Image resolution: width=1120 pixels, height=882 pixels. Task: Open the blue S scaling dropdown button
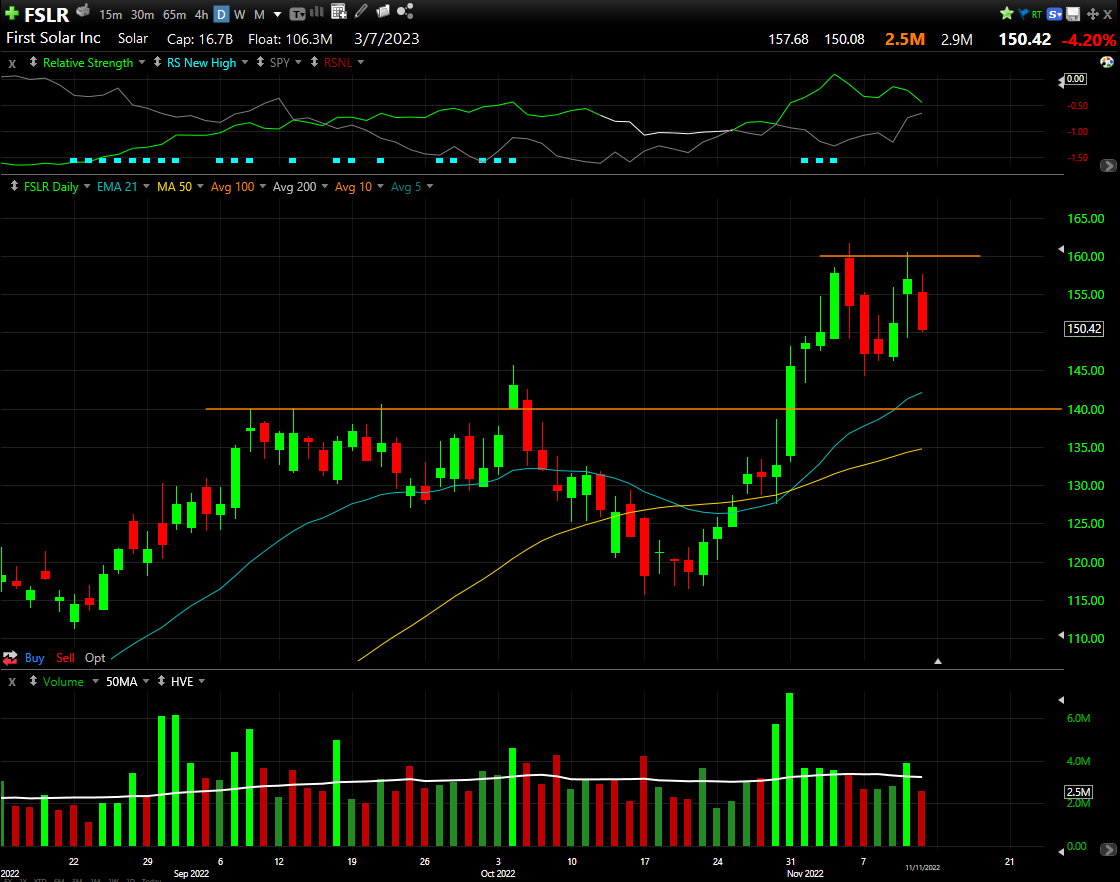coord(1055,14)
